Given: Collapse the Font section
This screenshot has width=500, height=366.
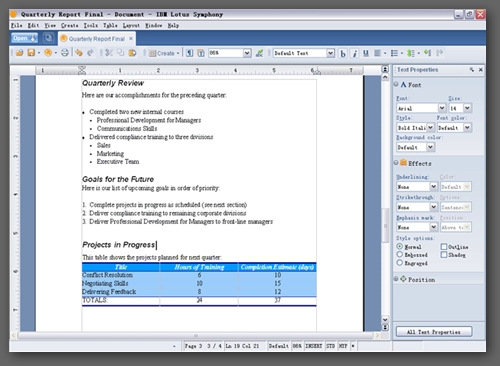Looking at the screenshot, I should coord(396,84).
